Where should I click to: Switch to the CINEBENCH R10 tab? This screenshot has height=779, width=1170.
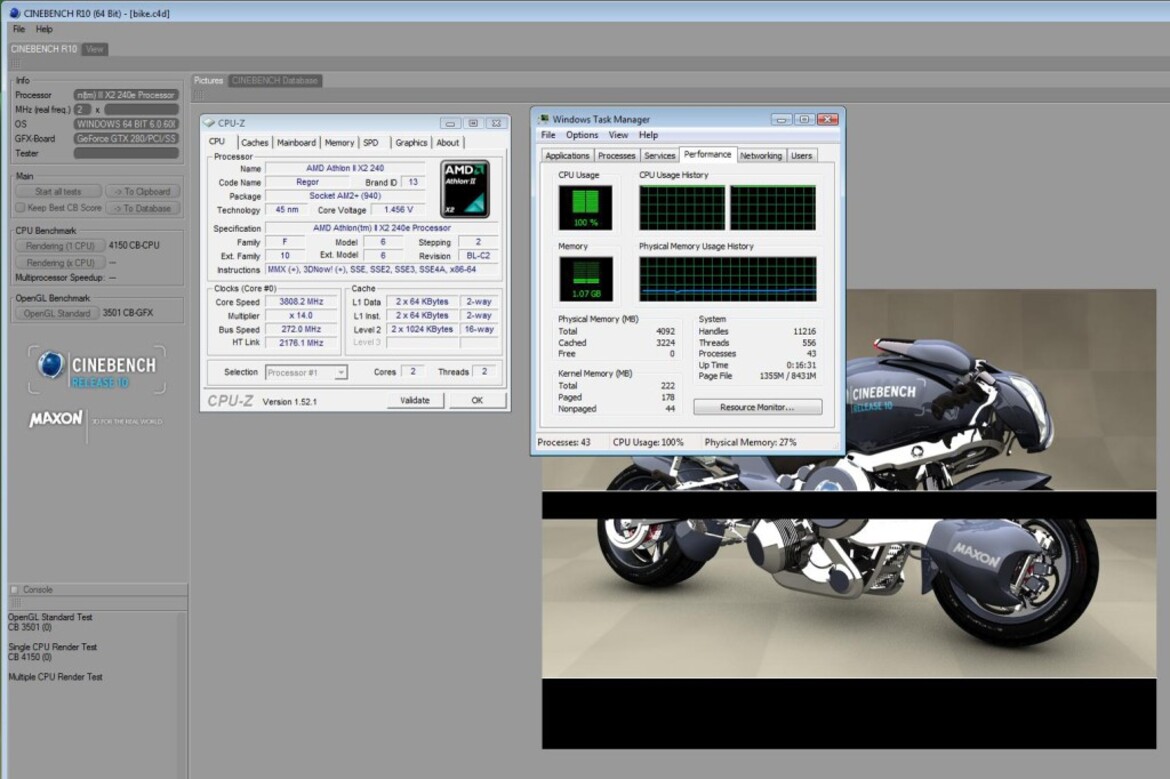43,49
